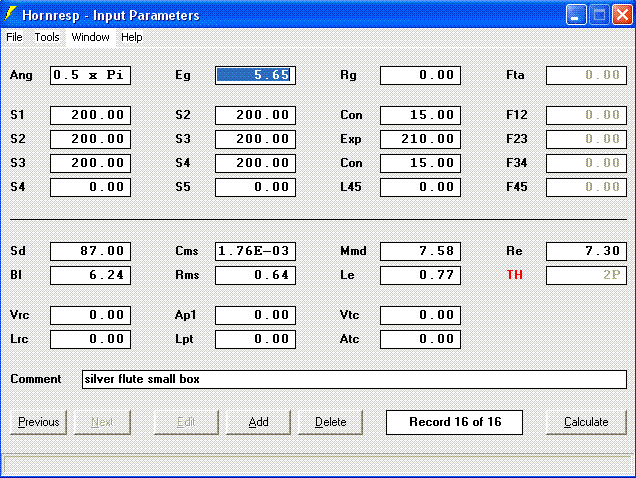Select the Bl field with 6.24
Image resolution: width=636 pixels, height=478 pixels.
point(90,275)
